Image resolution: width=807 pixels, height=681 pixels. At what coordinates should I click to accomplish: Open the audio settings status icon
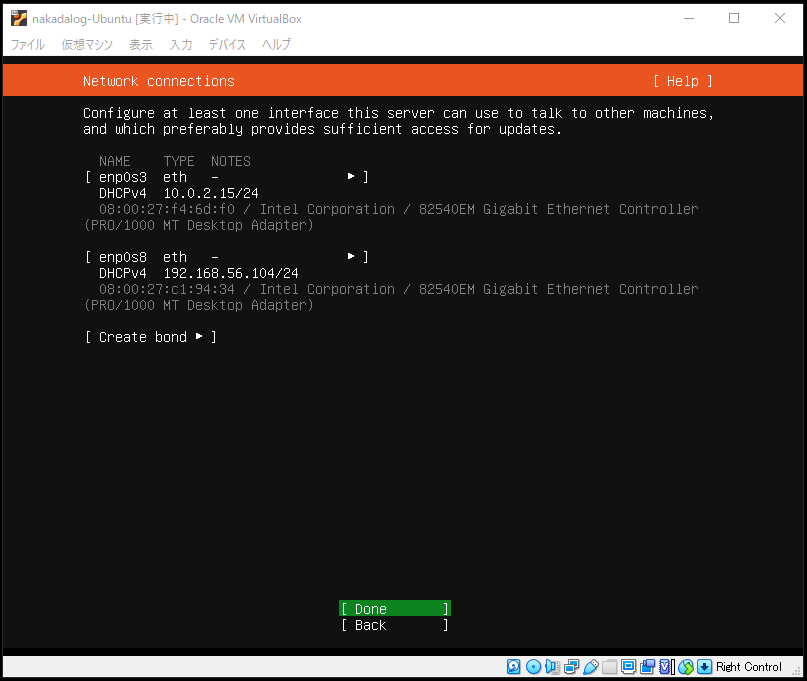coord(552,667)
